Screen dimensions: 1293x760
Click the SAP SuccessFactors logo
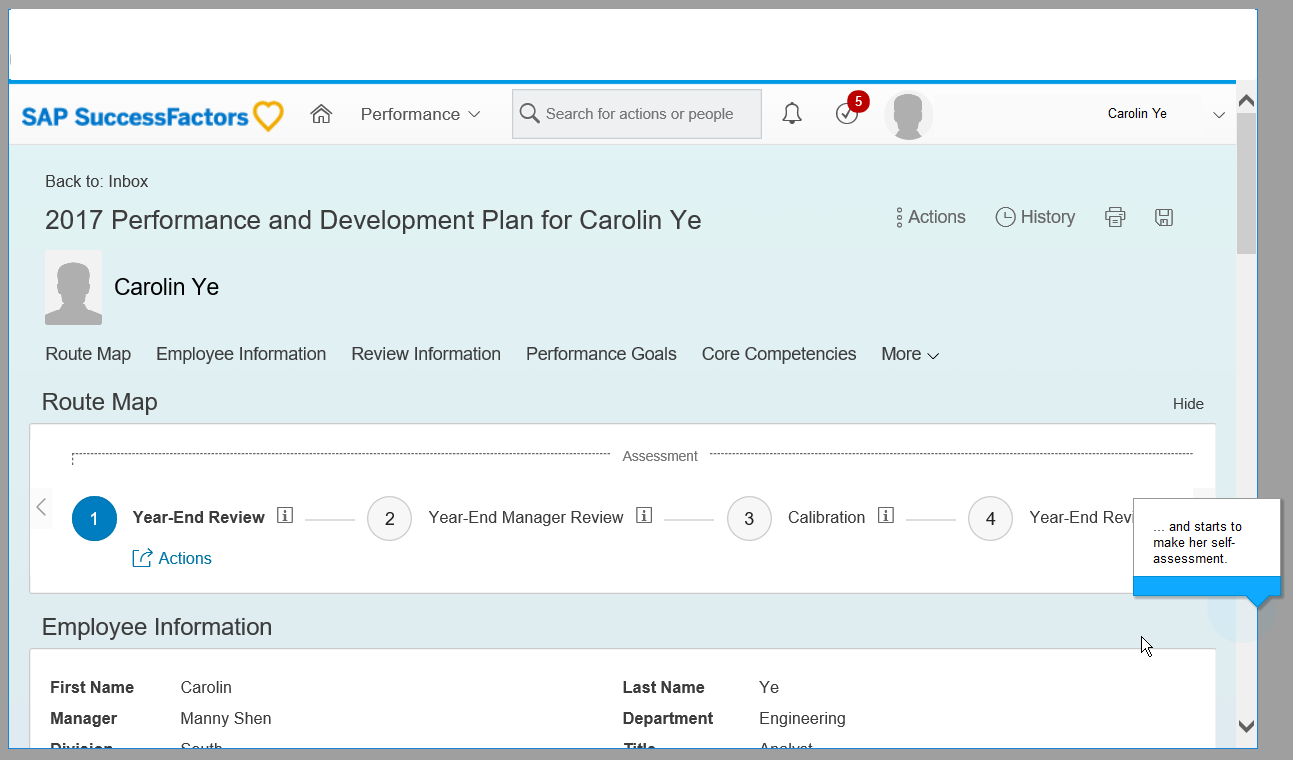153,116
